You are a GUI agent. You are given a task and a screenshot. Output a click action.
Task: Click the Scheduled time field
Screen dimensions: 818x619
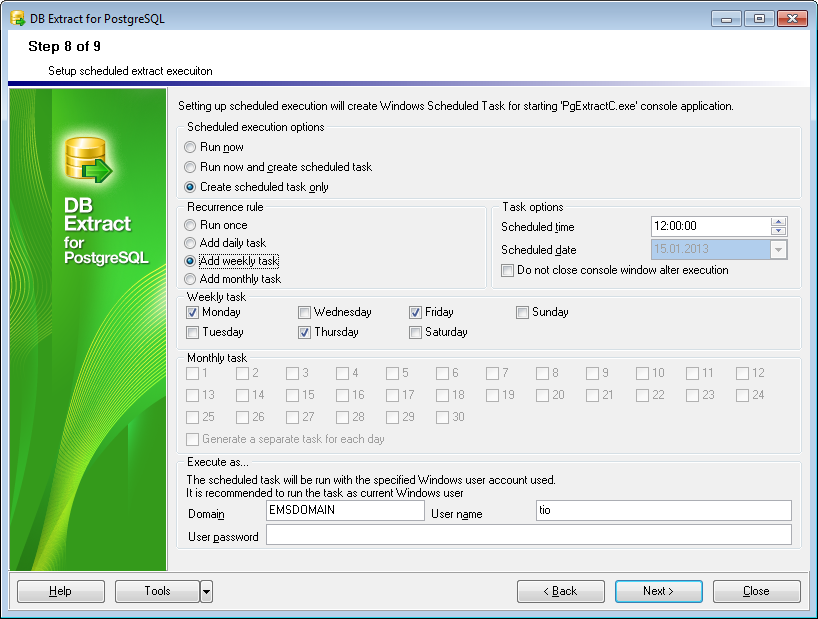(x=711, y=226)
